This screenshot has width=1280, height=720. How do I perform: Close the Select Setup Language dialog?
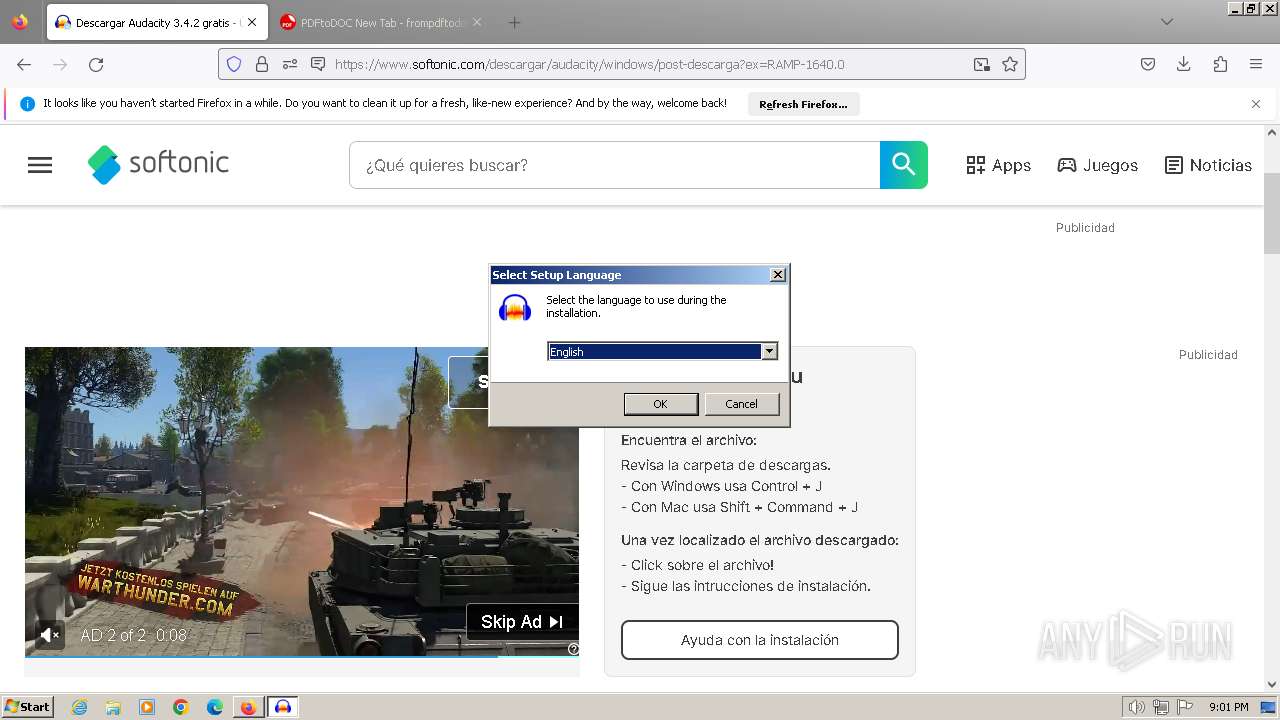(778, 275)
